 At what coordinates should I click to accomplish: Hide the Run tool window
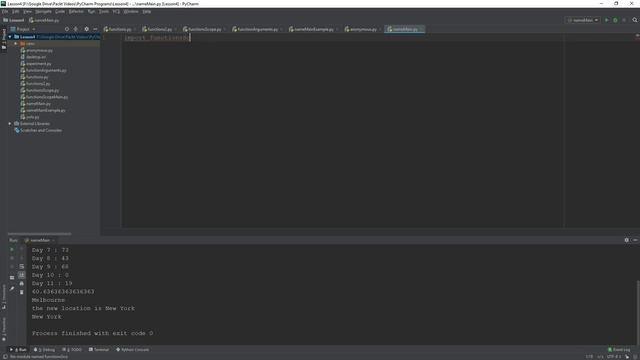635,240
